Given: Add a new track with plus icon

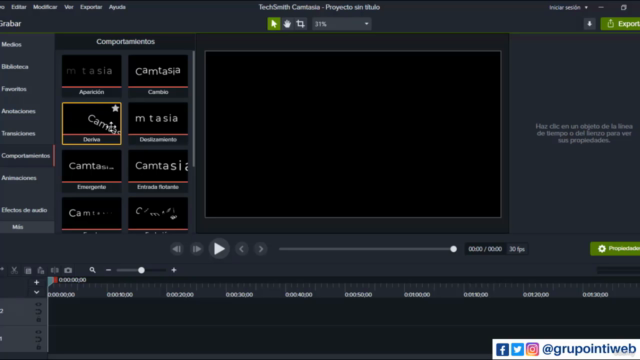Looking at the screenshot, I should coord(37,282).
